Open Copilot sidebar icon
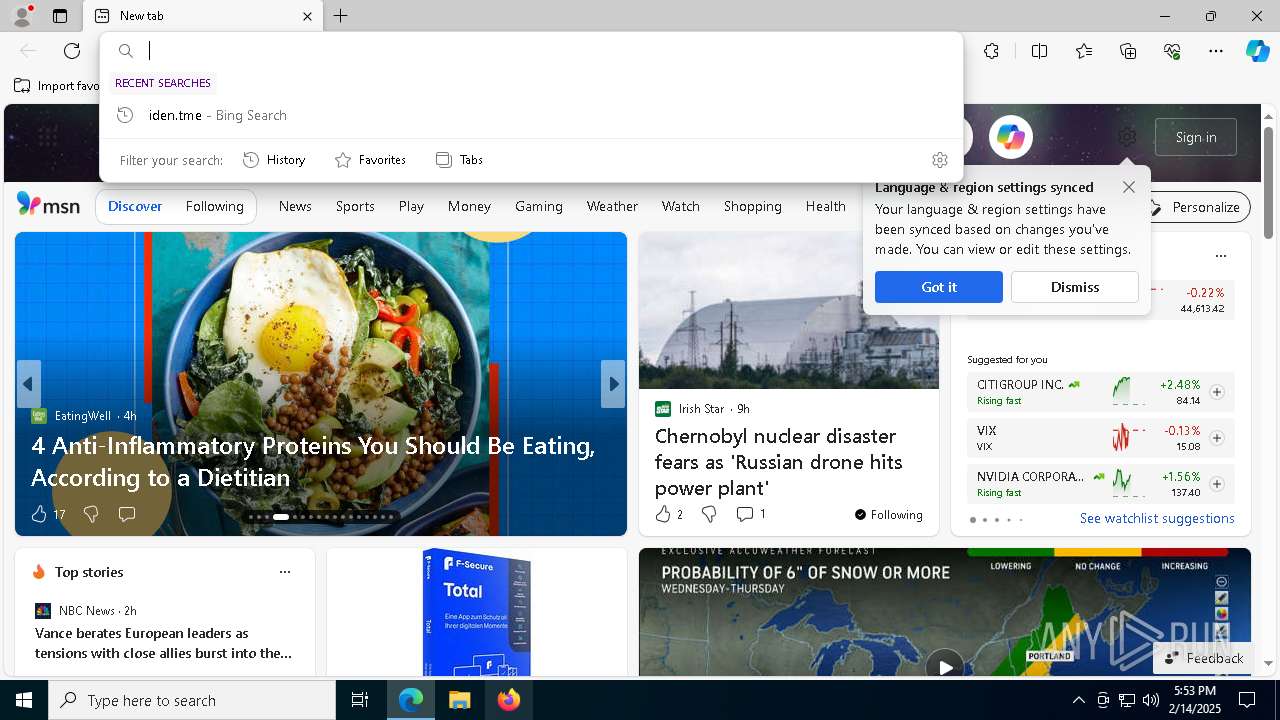The image size is (1280, 720). pos(1257,51)
